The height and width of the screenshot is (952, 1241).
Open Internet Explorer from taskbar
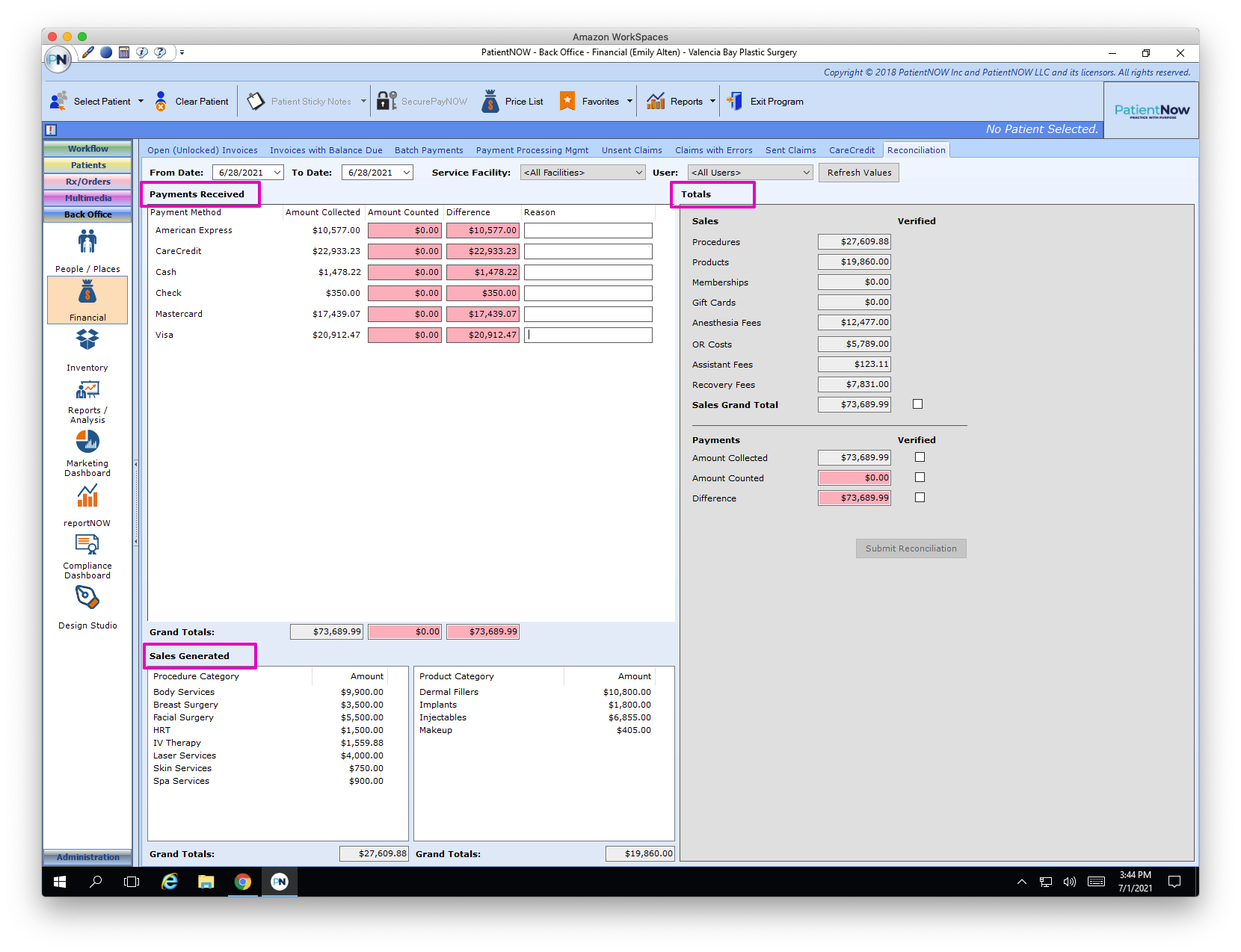pyautogui.click(x=170, y=882)
